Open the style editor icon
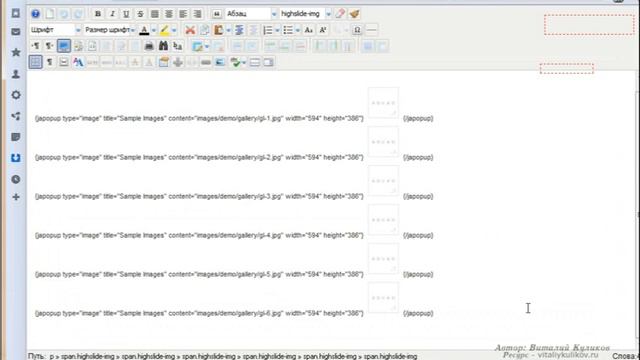 78,62
